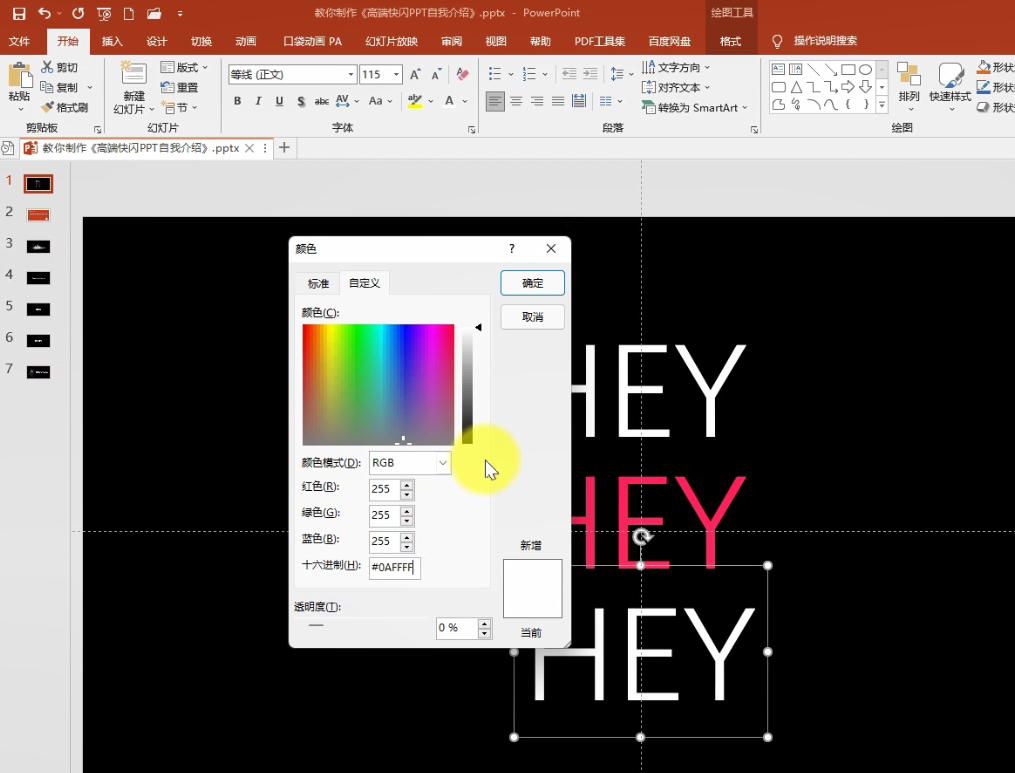Toggle Italic formatting

click(258, 101)
